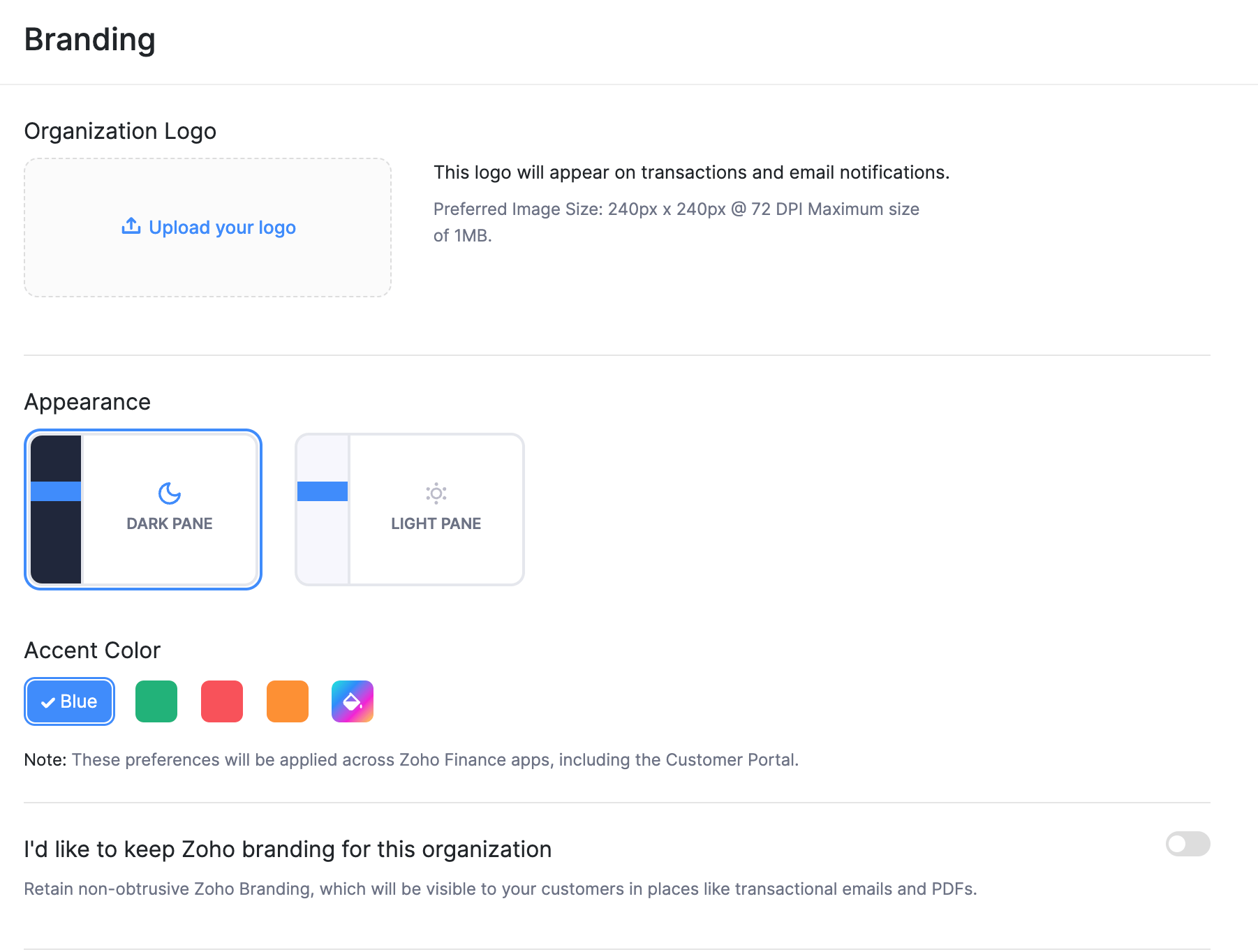Image resolution: width=1258 pixels, height=952 pixels.
Task: Click the DARK PANE label
Action: pos(168,523)
